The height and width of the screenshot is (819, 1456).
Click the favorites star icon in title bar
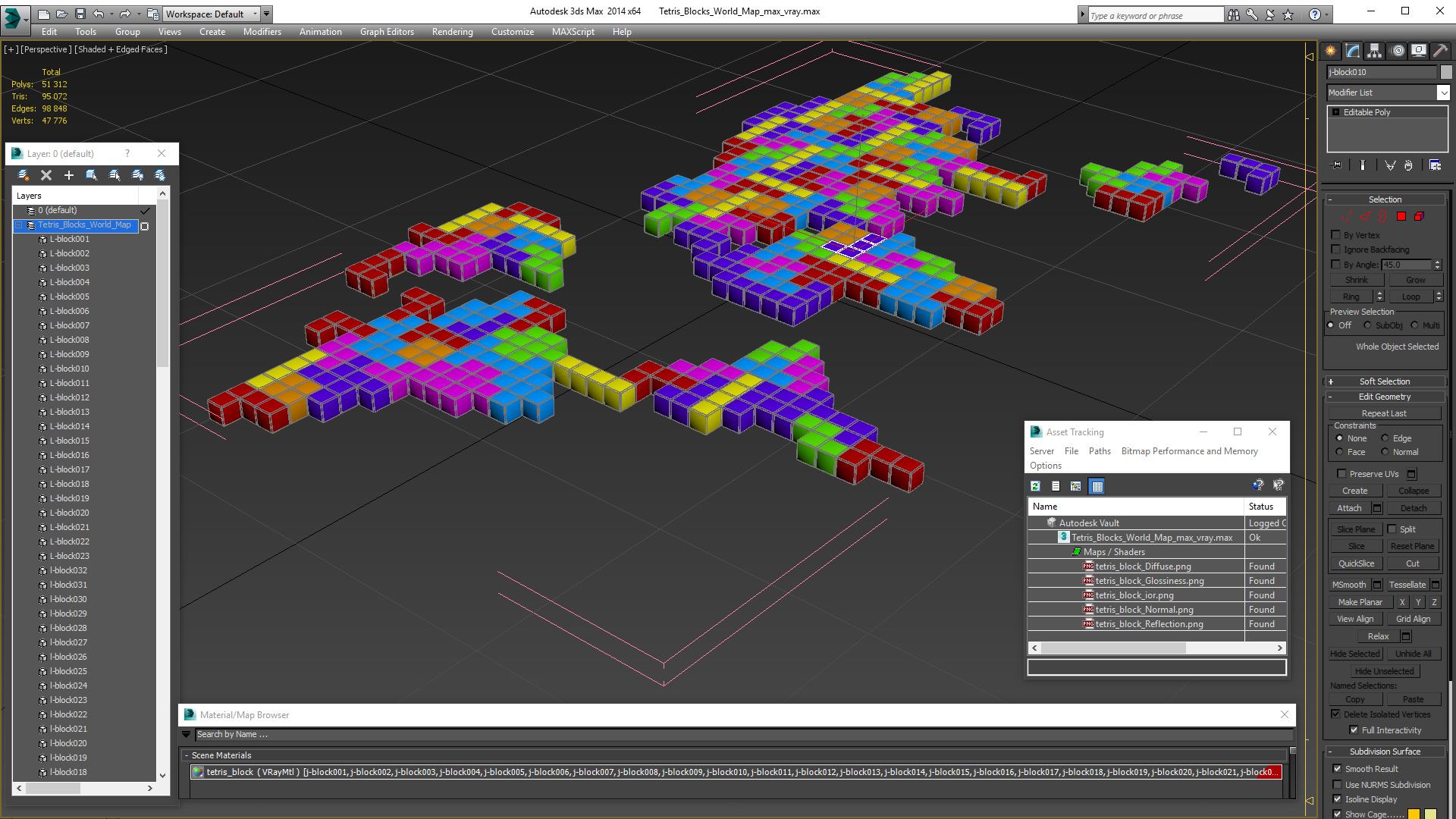pos(1288,14)
